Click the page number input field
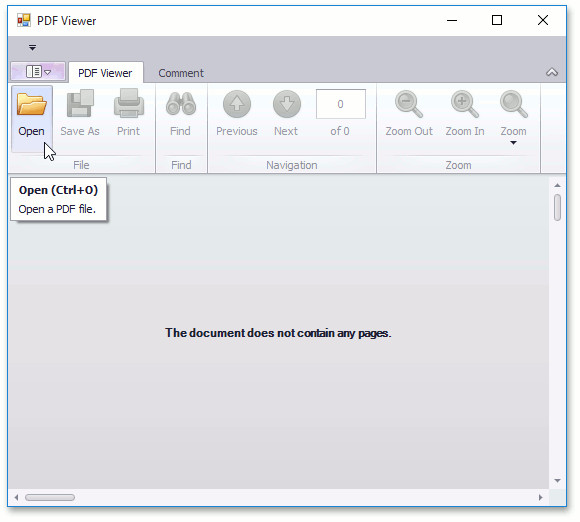This screenshot has width=580, height=522. pyautogui.click(x=341, y=104)
